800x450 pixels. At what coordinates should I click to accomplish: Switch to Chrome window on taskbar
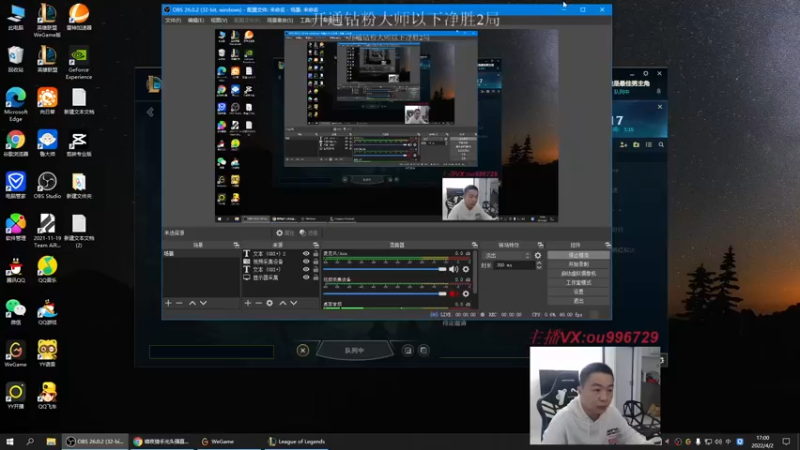tap(161, 441)
